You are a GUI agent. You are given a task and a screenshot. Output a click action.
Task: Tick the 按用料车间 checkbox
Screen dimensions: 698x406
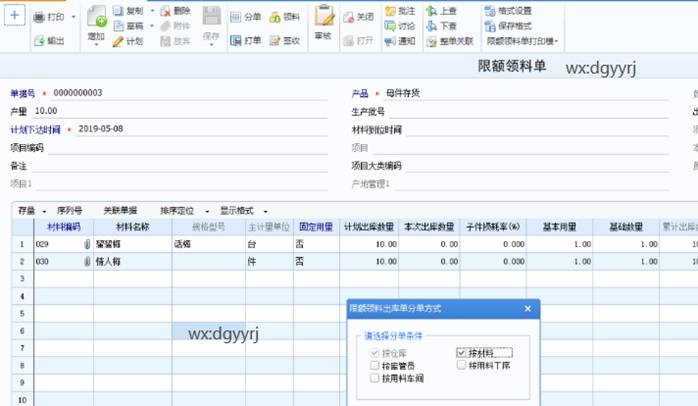coord(374,379)
